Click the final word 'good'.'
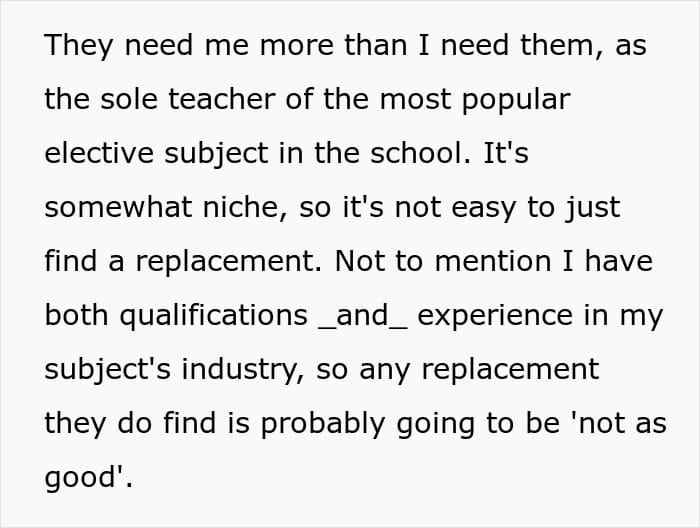 (88, 478)
